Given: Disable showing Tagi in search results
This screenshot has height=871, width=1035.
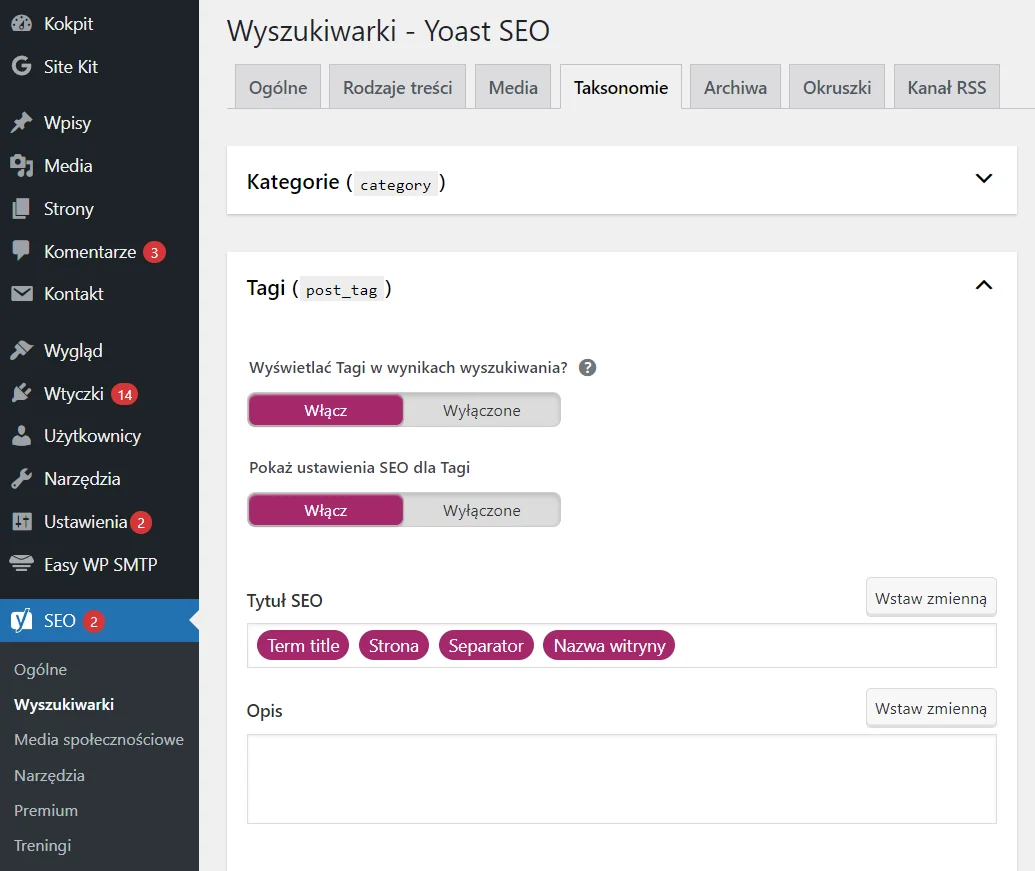Looking at the screenshot, I should (x=481, y=409).
